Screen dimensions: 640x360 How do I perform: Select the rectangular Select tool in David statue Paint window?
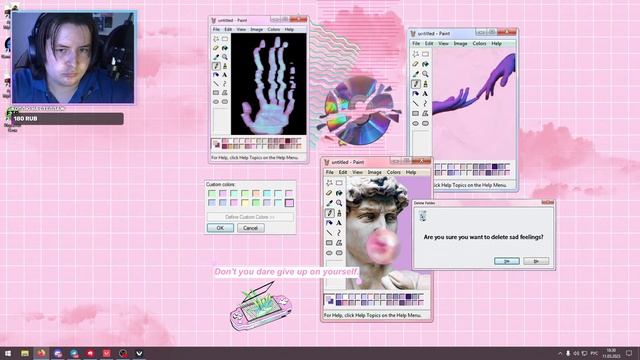coord(339,183)
